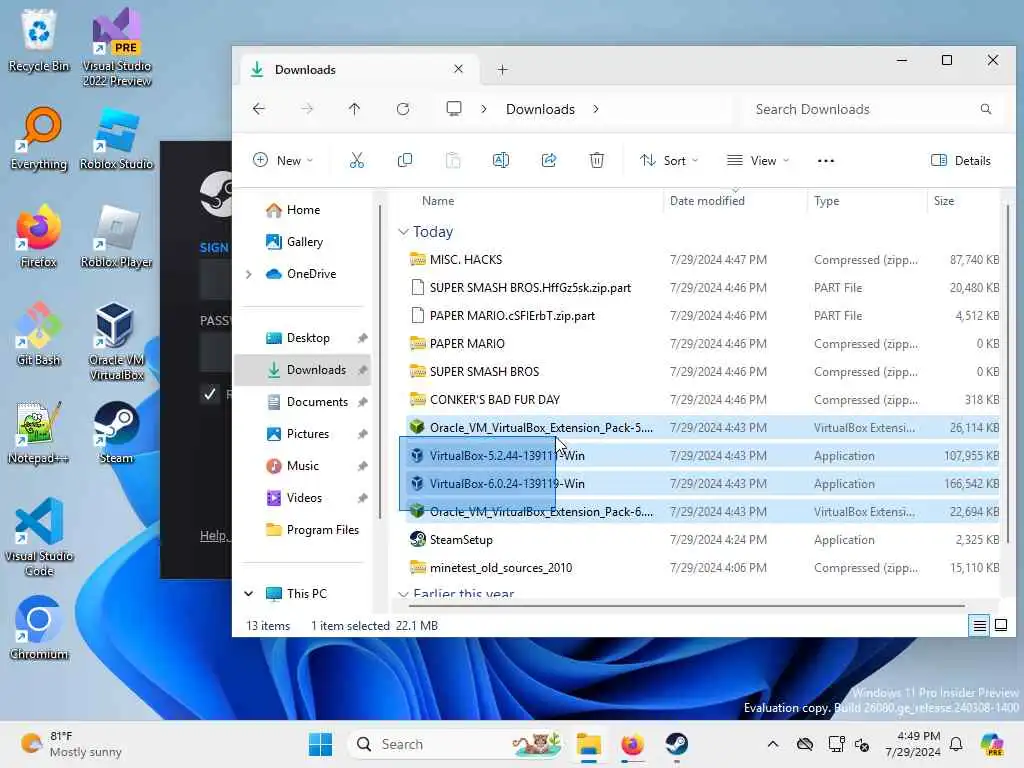Open more options three-dot menu

825,161
